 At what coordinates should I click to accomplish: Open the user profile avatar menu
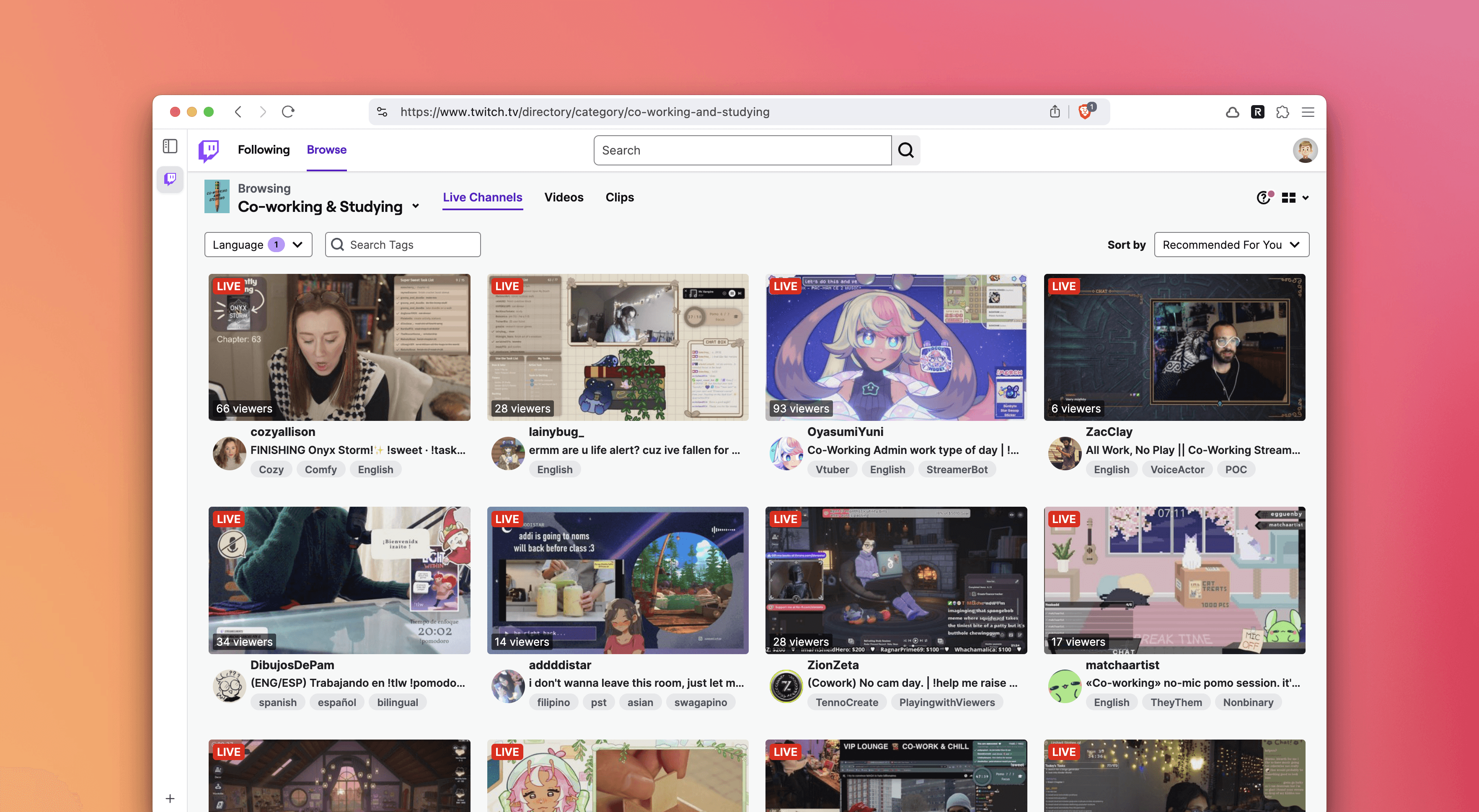coord(1305,150)
